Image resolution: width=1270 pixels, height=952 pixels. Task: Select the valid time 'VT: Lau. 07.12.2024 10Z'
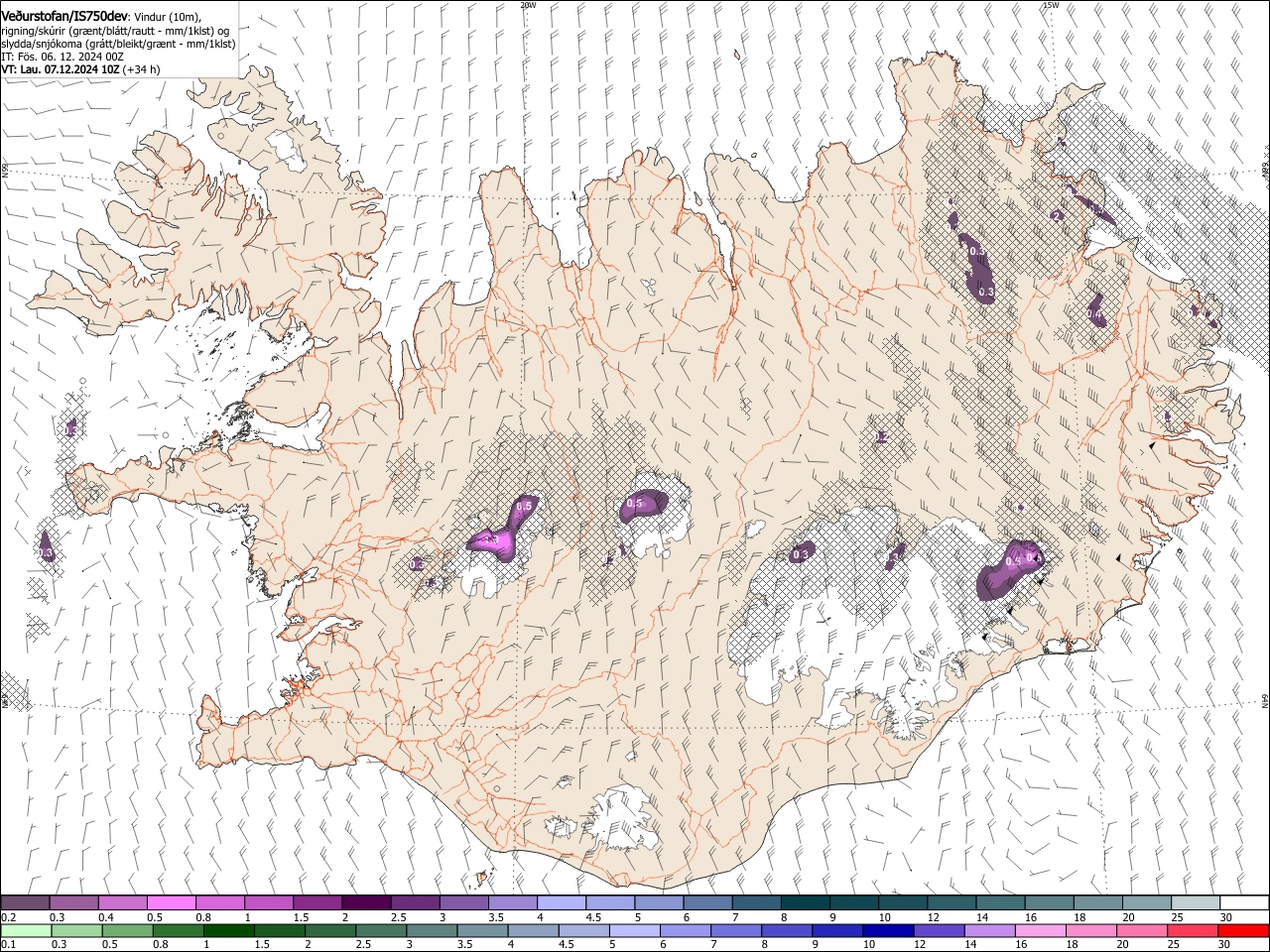pyautogui.click(x=61, y=70)
